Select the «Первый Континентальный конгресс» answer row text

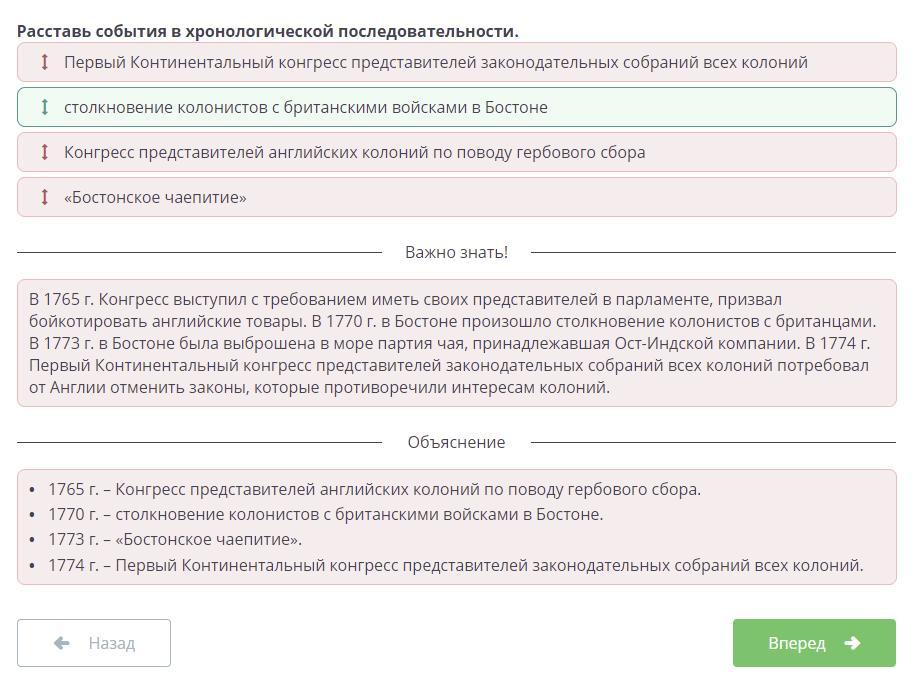click(435, 62)
